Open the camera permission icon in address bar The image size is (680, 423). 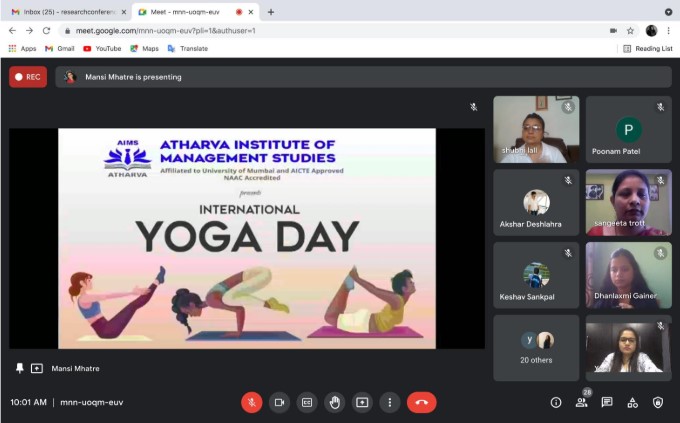click(613, 31)
